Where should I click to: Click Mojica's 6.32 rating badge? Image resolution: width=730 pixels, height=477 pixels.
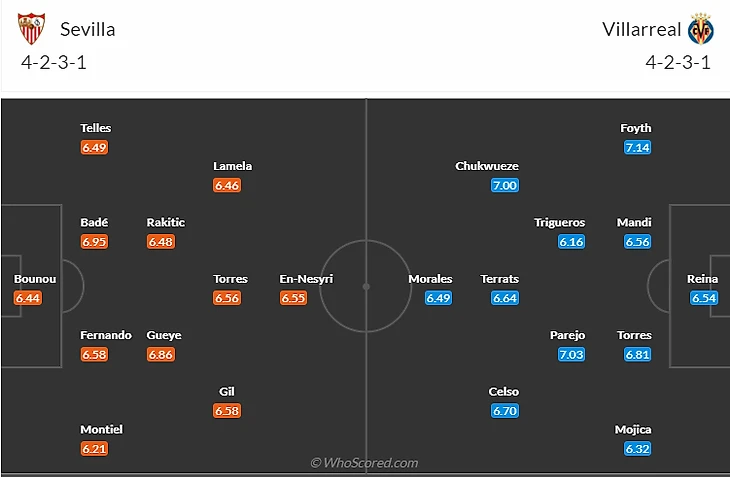coord(637,448)
